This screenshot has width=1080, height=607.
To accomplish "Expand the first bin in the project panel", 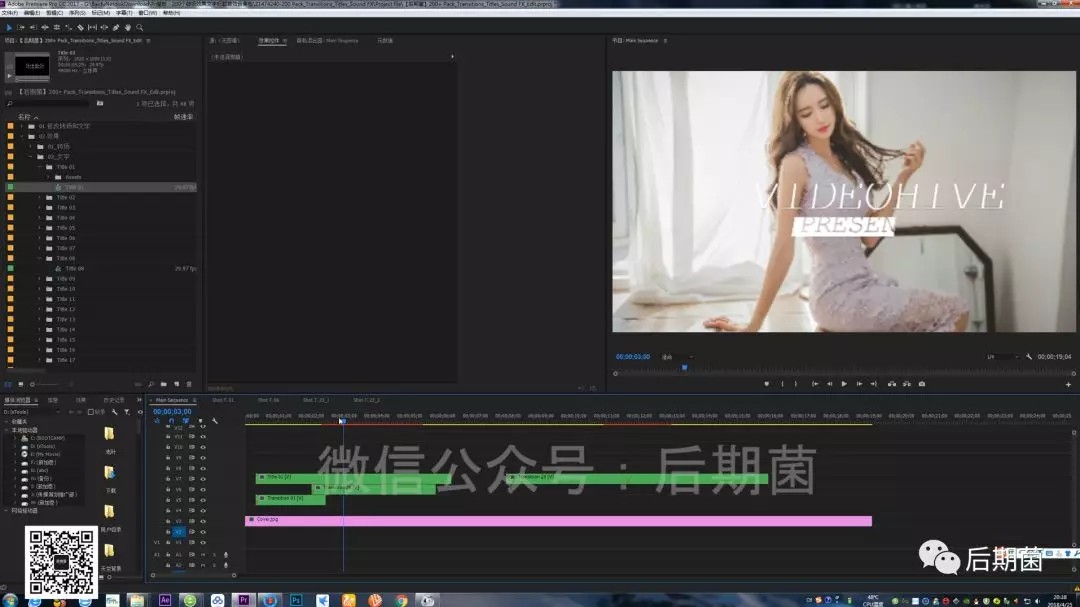I will pyautogui.click(x=22, y=127).
